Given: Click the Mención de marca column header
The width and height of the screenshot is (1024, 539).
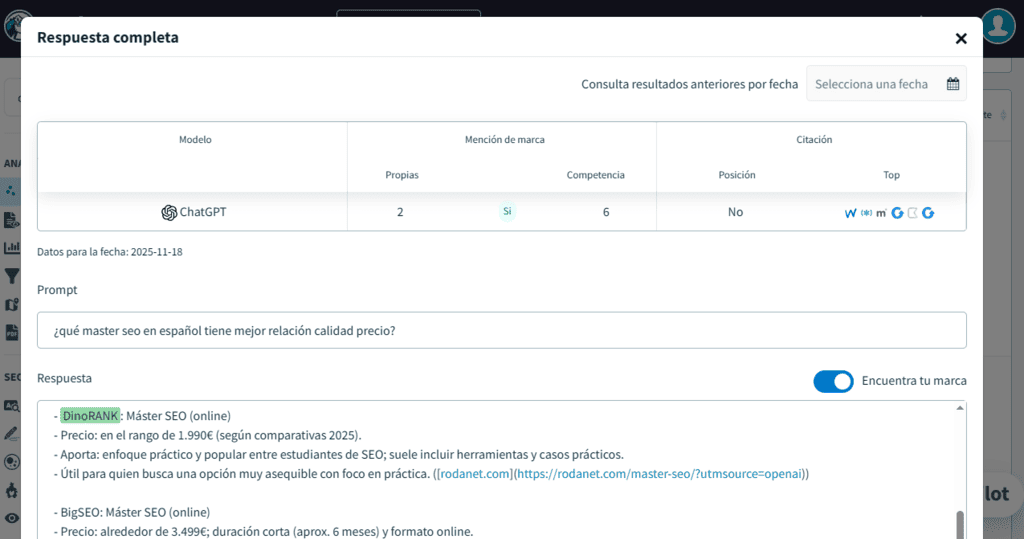Looking at the screenshot, I should coord(504,139).
